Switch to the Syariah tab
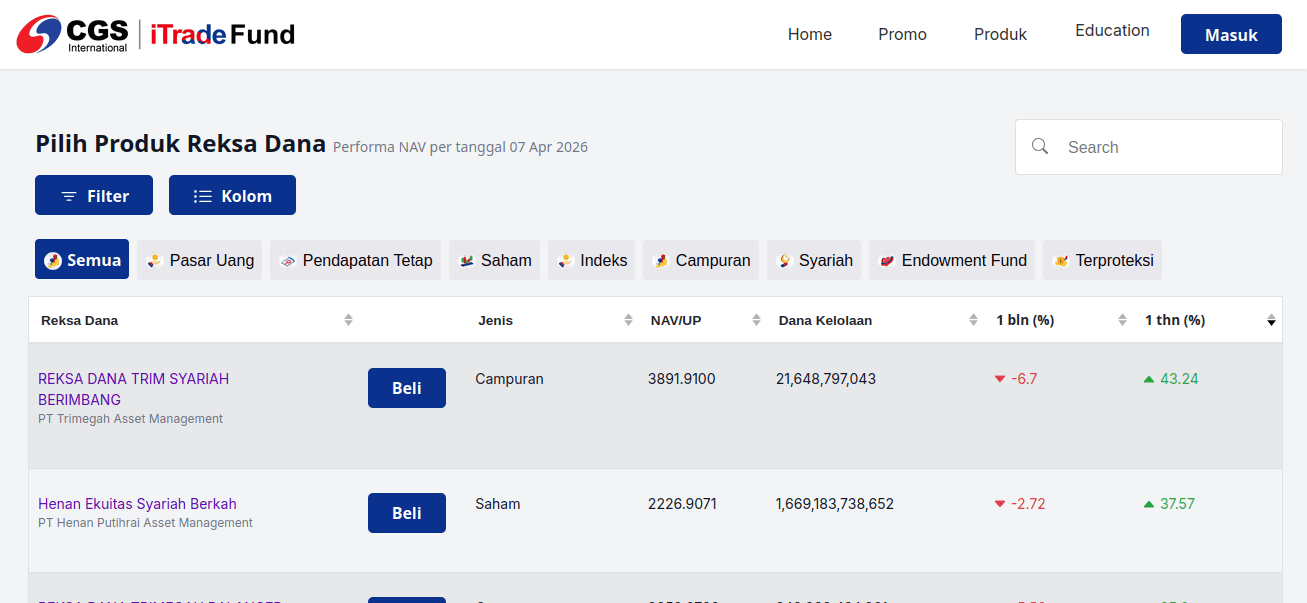Image resolution: width=1307 pixels, height=603 pixels. (814, 260)
